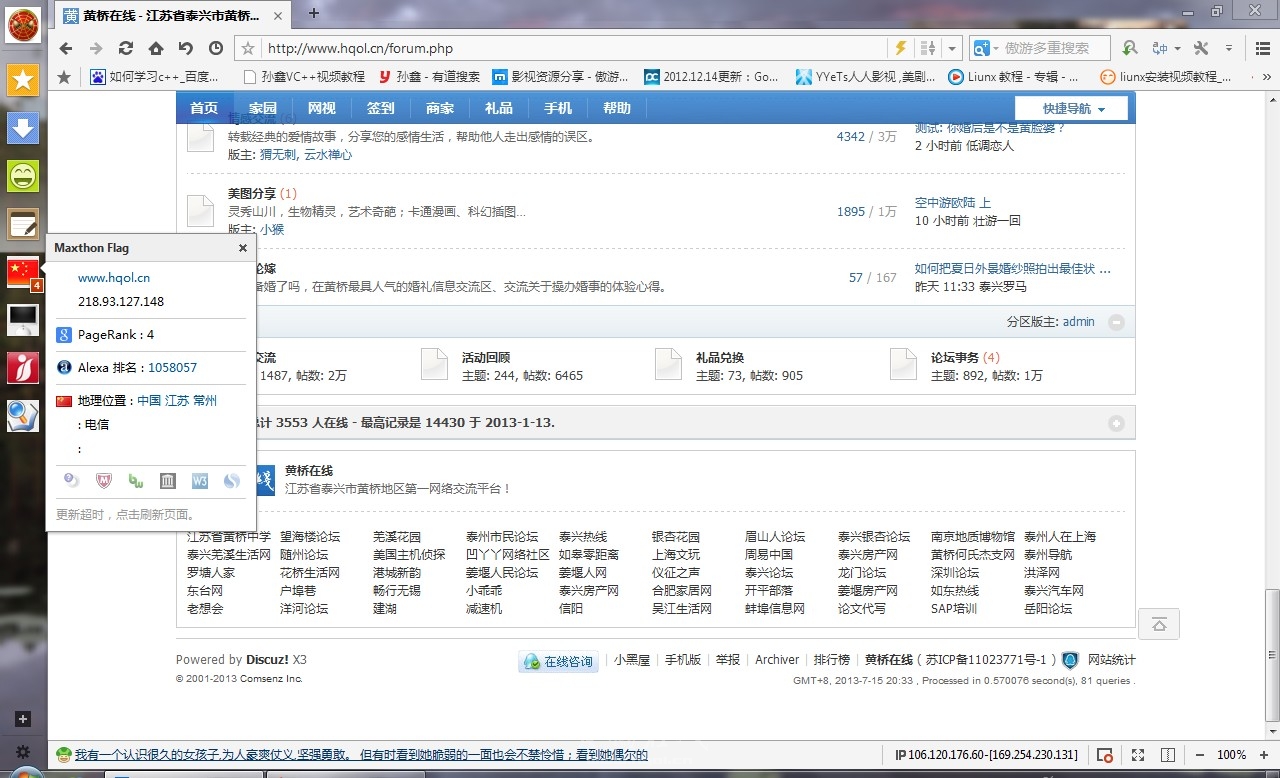Image resolution: width=1280 pixels, height=778 pixels.
Task: Click the McAfee shield icon in flag popup
Action: tap(103, 481)
